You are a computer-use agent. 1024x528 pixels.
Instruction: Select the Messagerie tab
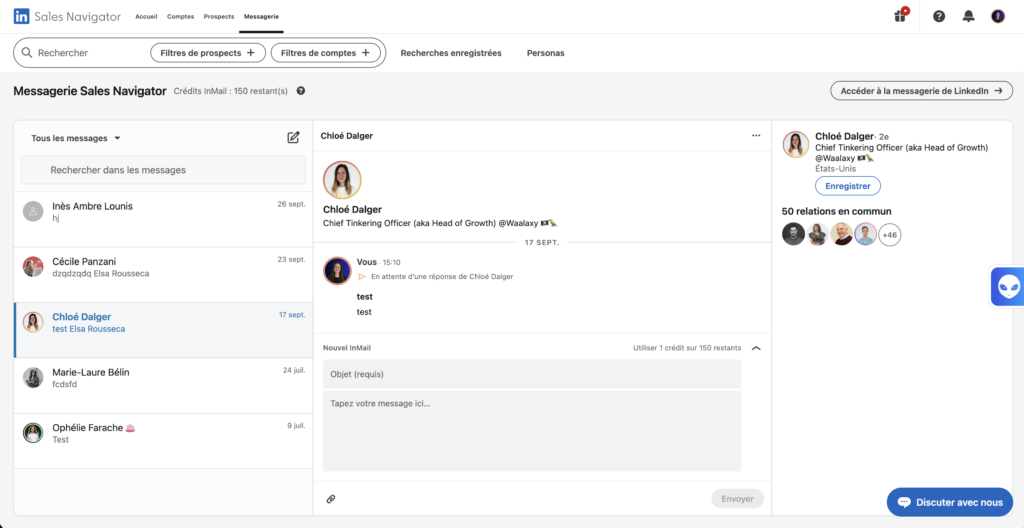point(261,16)
